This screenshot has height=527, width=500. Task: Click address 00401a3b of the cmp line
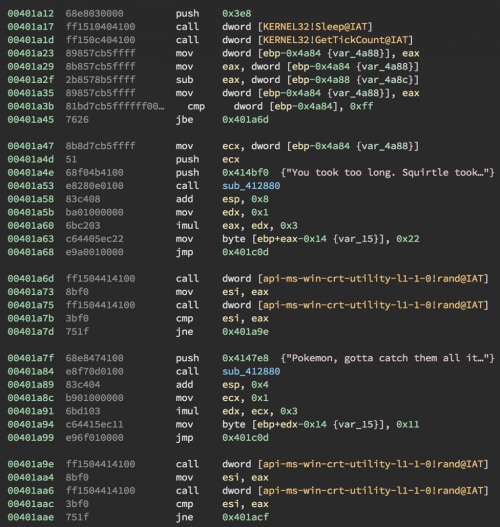pyautogui.click(x=31, y=106)
